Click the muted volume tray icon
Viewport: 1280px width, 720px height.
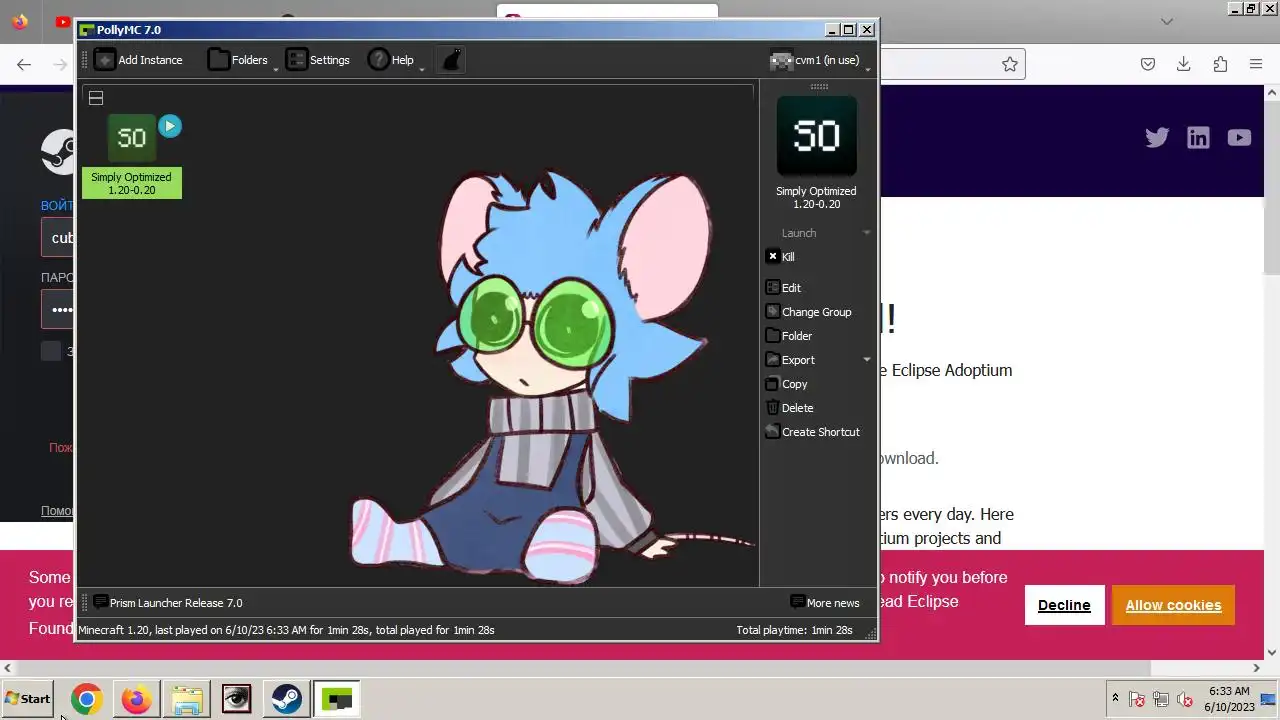[1185, 699]
